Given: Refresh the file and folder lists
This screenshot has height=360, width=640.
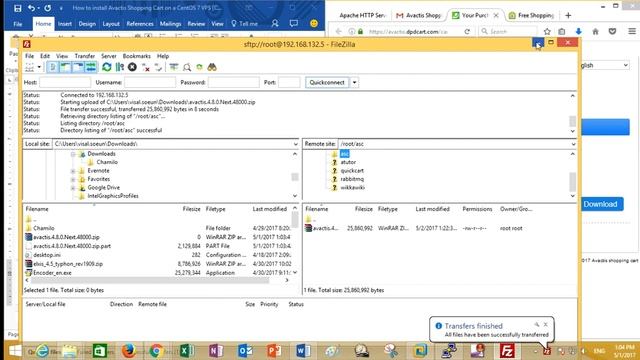Looking at the screenshot, I should pyautogui.click(x=107, y=67).
